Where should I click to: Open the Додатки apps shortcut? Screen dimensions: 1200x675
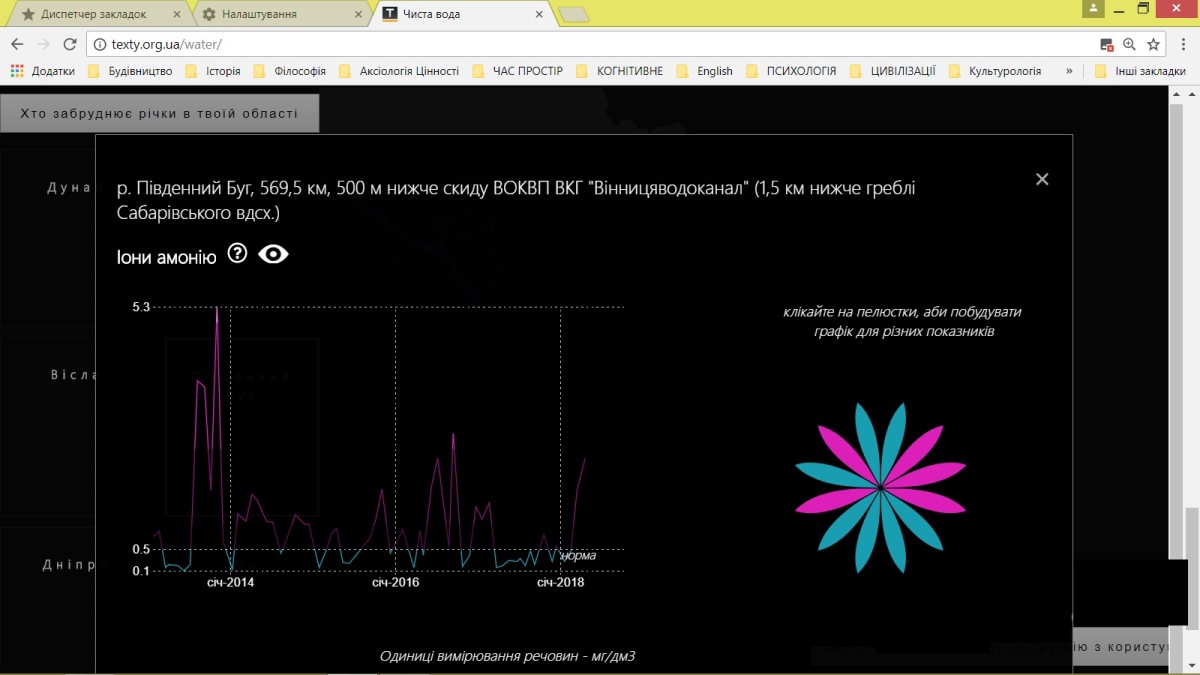pyautogui.click(x=43, y=71)
